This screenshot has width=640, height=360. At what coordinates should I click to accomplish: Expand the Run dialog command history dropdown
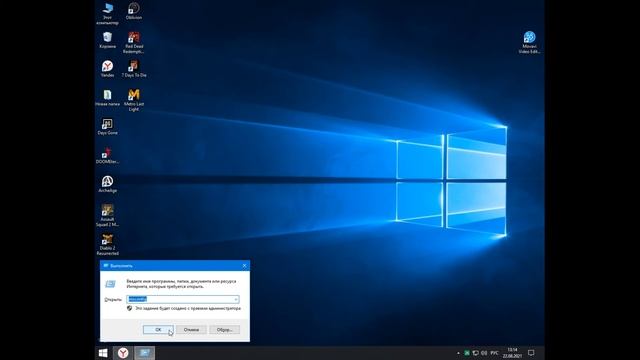[x=236, y=300]
